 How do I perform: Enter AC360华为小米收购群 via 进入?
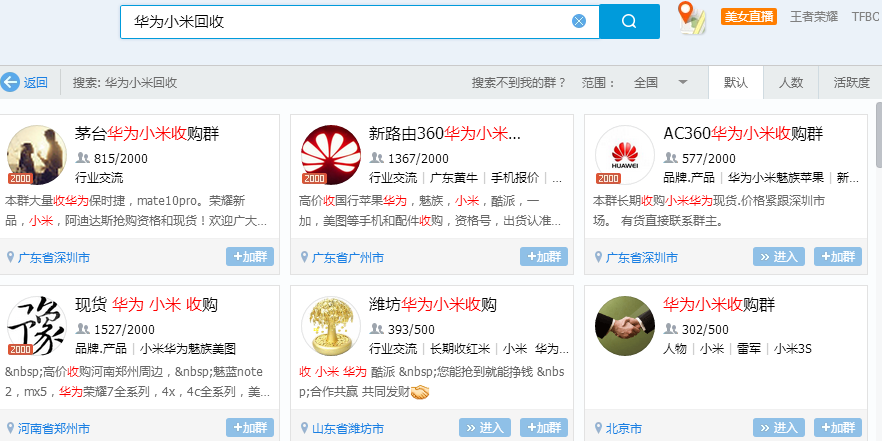point(779,256)
